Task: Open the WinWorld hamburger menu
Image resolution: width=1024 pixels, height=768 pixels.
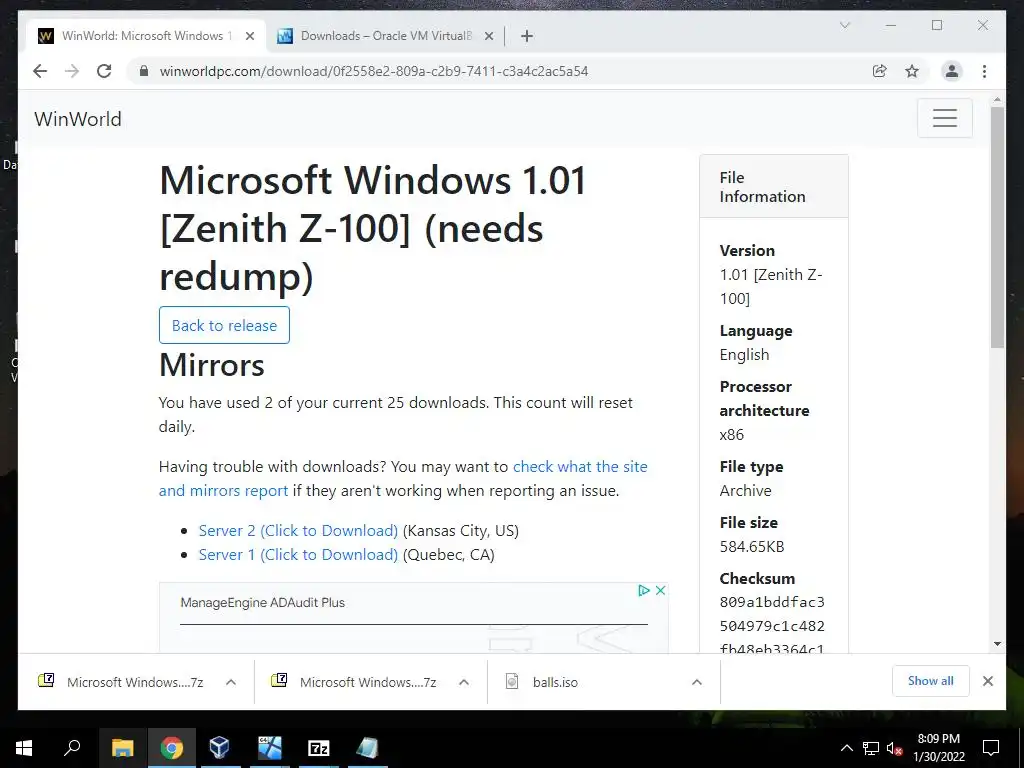Action: [x=944, y=118]
